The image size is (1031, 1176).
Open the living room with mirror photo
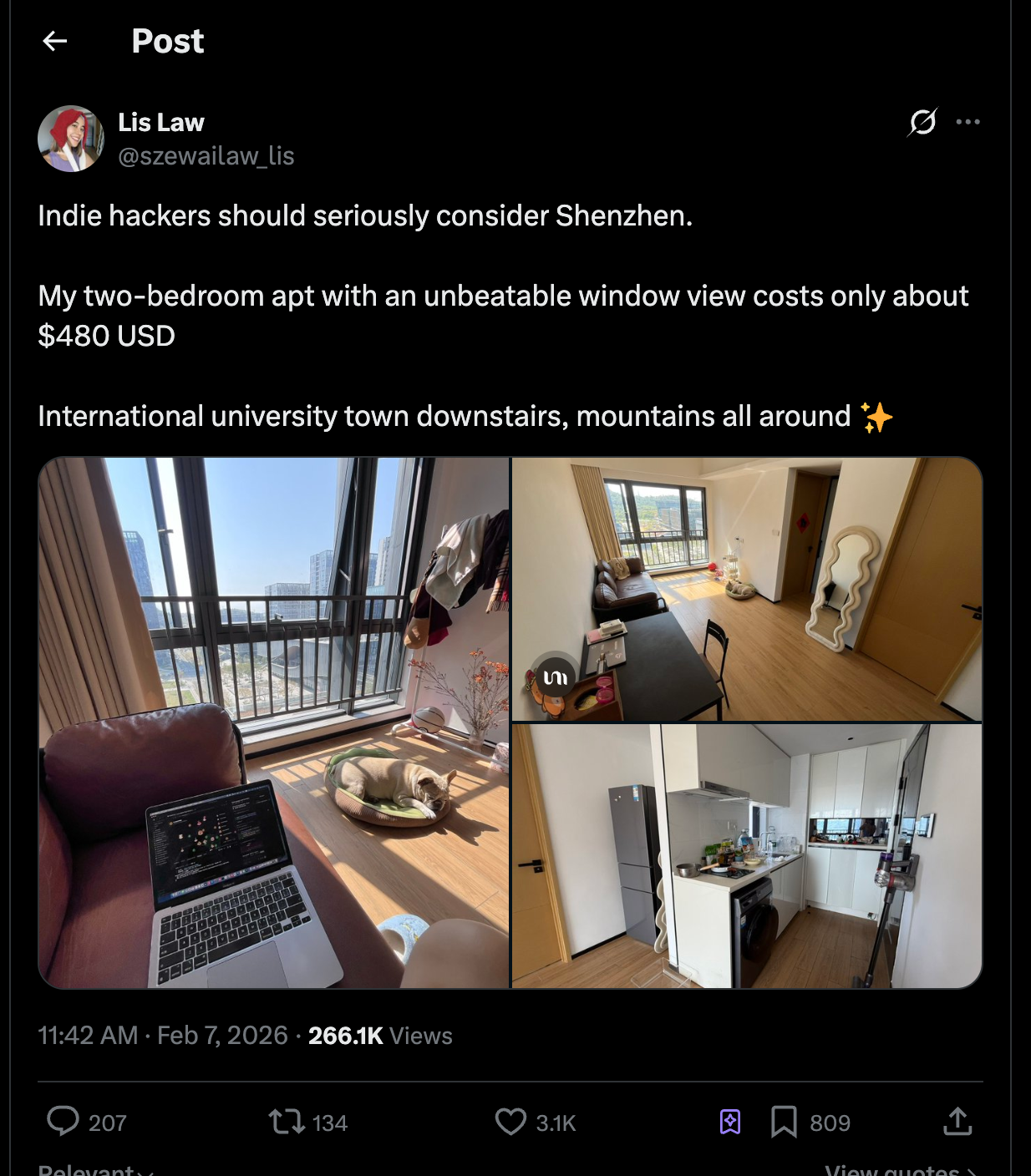coord(747,589)
